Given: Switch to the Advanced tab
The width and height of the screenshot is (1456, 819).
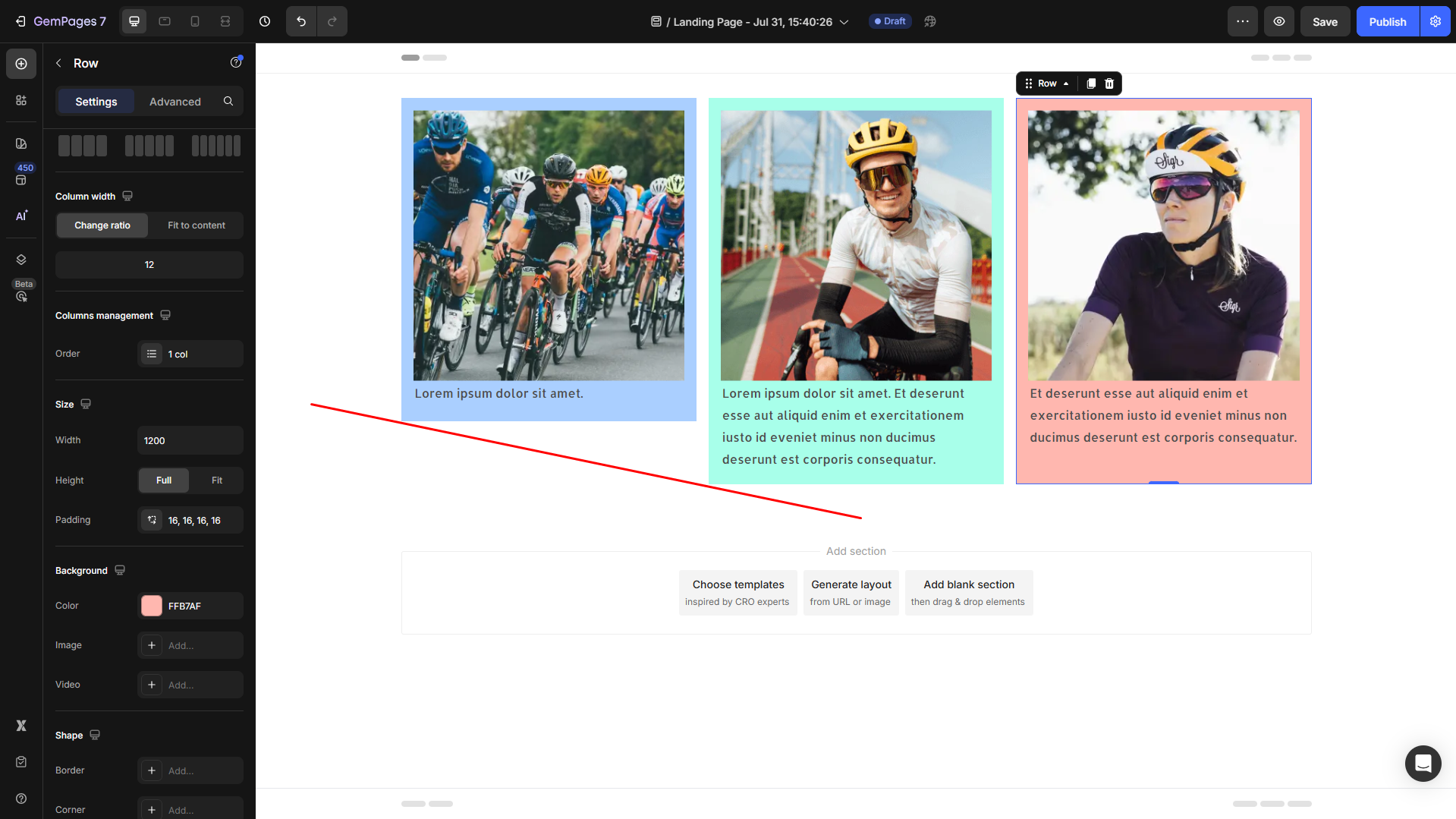Looking at the screenshot, I should click(x=175, y=102).
